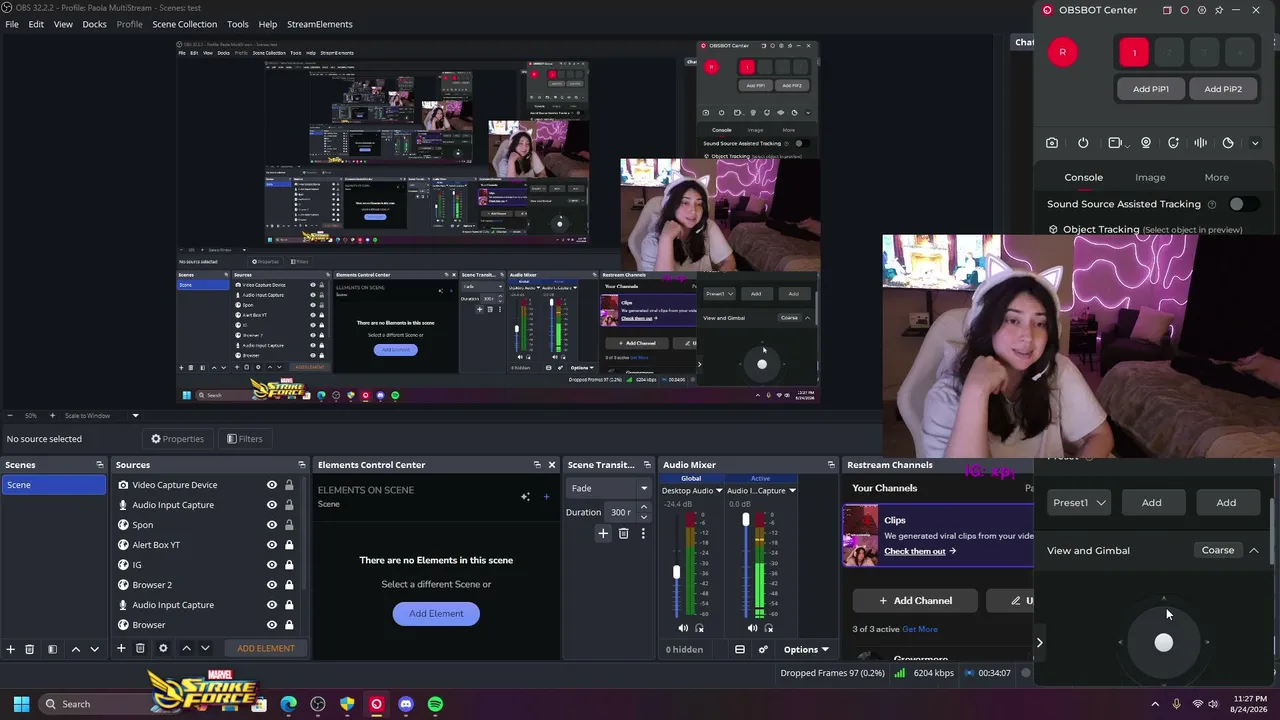Click the gimbal joystick control knob
Screen dimensions: 1280x720
1164,644
